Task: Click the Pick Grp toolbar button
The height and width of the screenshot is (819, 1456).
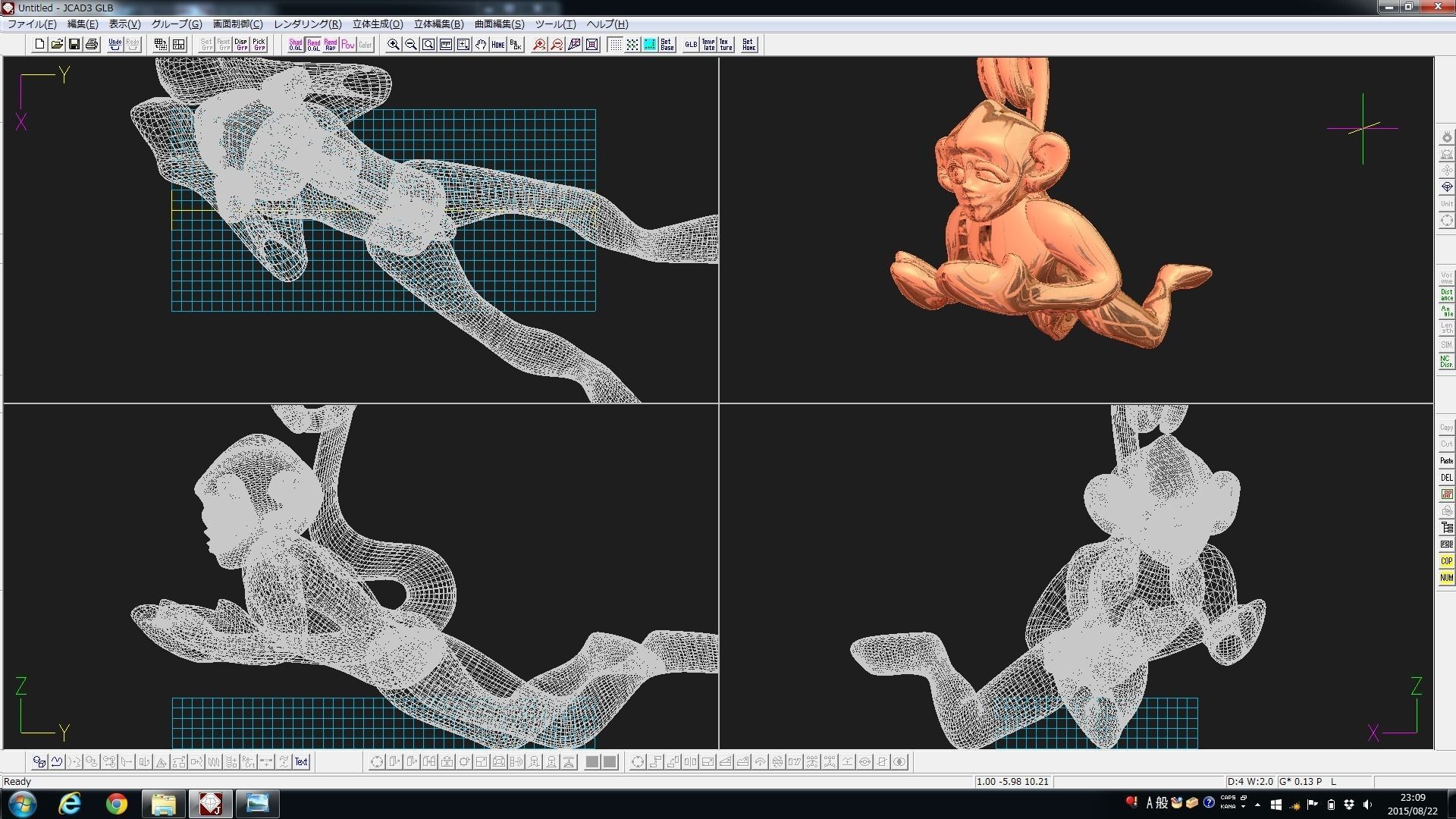Action: 259,45
